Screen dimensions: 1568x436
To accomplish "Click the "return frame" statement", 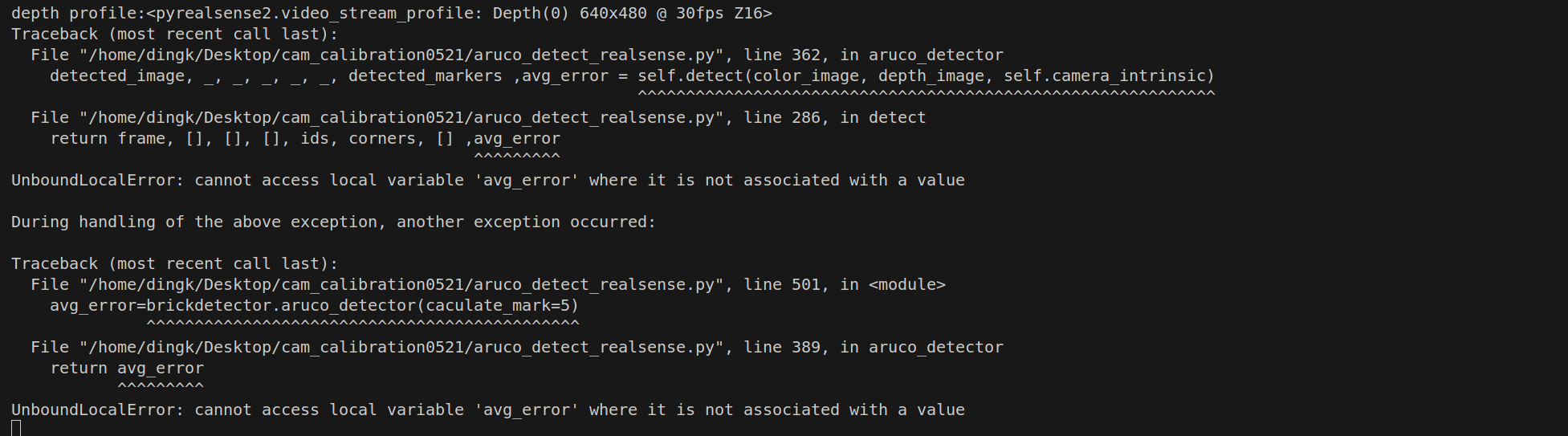I will (x=108, y=139).
